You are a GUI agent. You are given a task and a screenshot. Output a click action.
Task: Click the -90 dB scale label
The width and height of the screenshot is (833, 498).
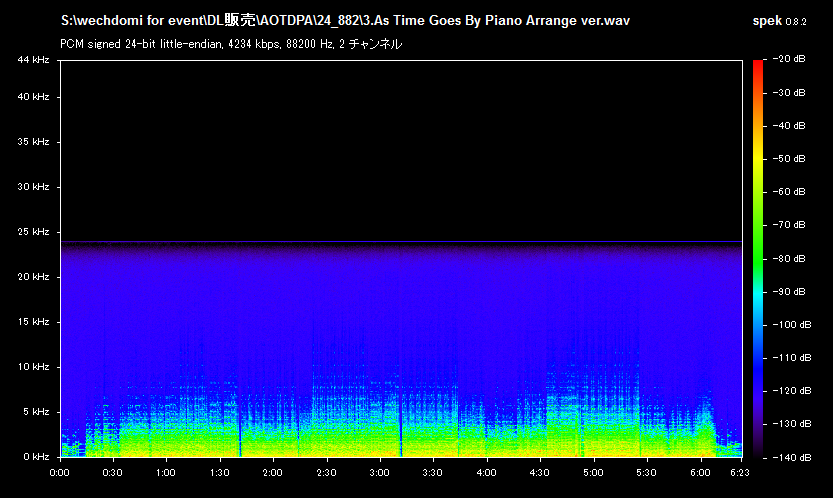789,292
